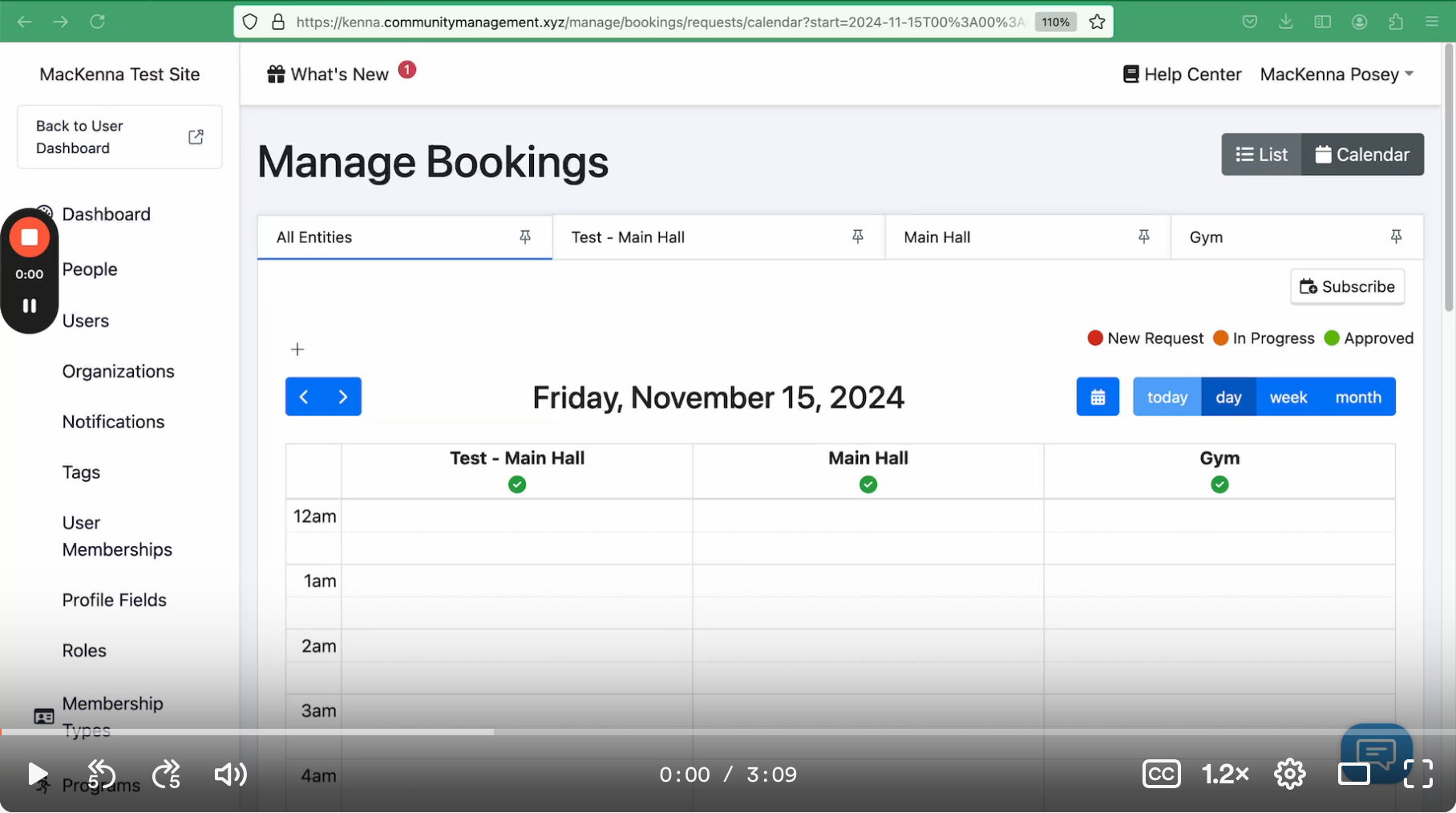Click the What's New gift icon
This screenshot has width=1456, height=813.
[x=276, y=75]
